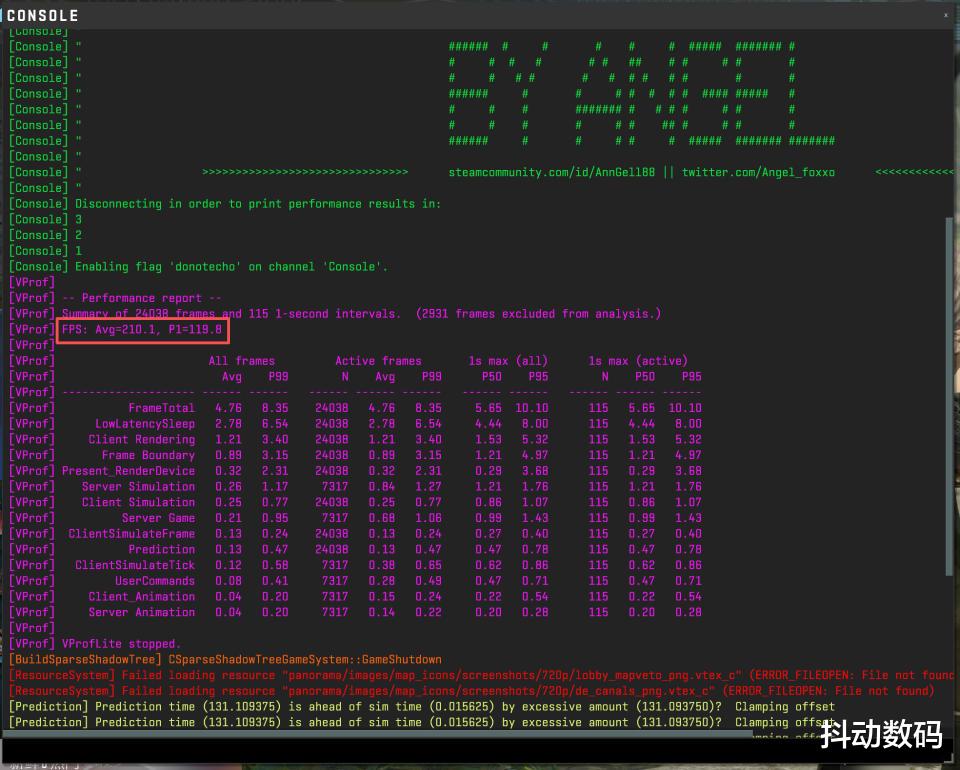
Task: Click the 'Active frames' column header
Action: [378, 361]
